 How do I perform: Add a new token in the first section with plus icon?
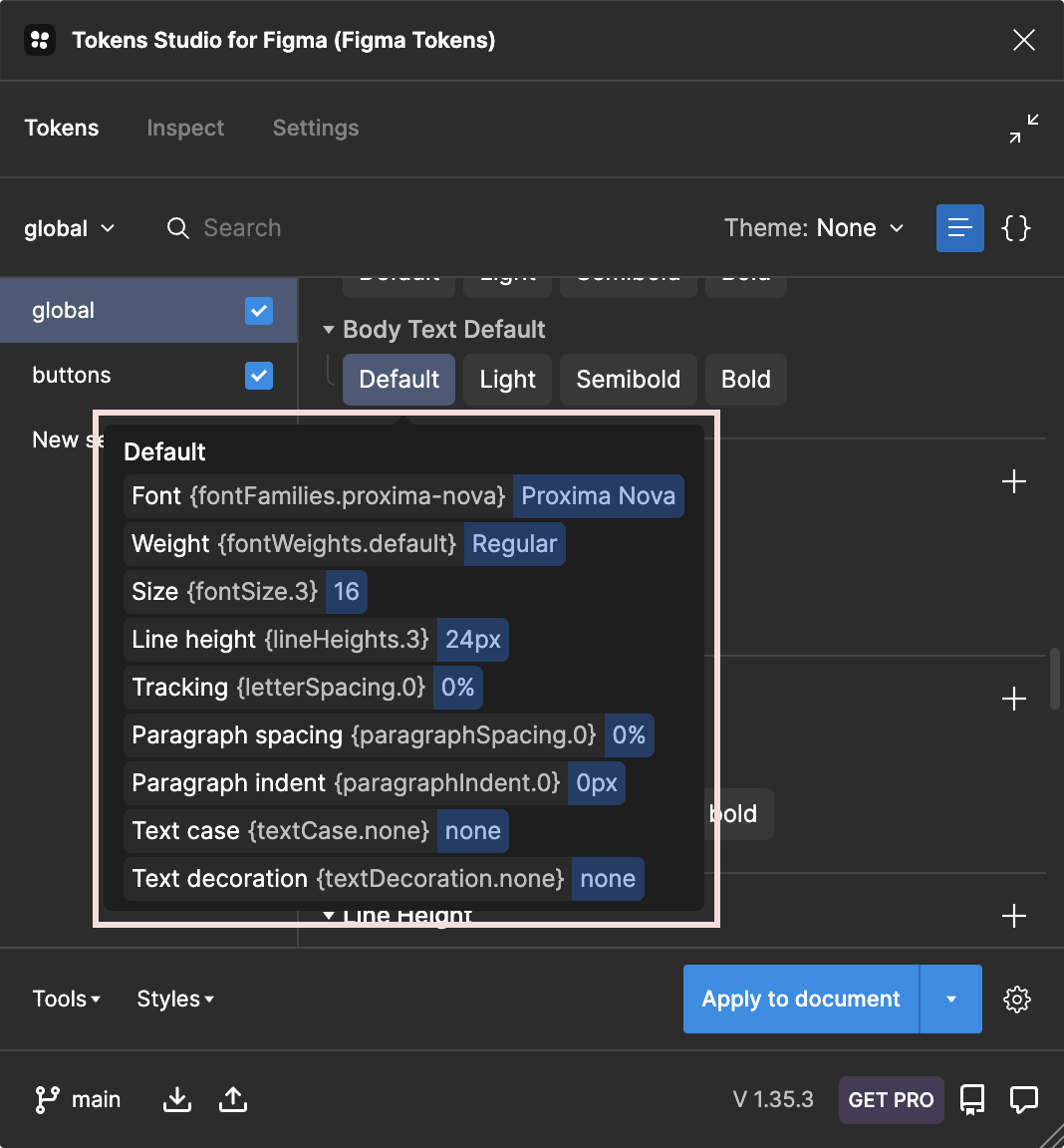click(1013, 481)
